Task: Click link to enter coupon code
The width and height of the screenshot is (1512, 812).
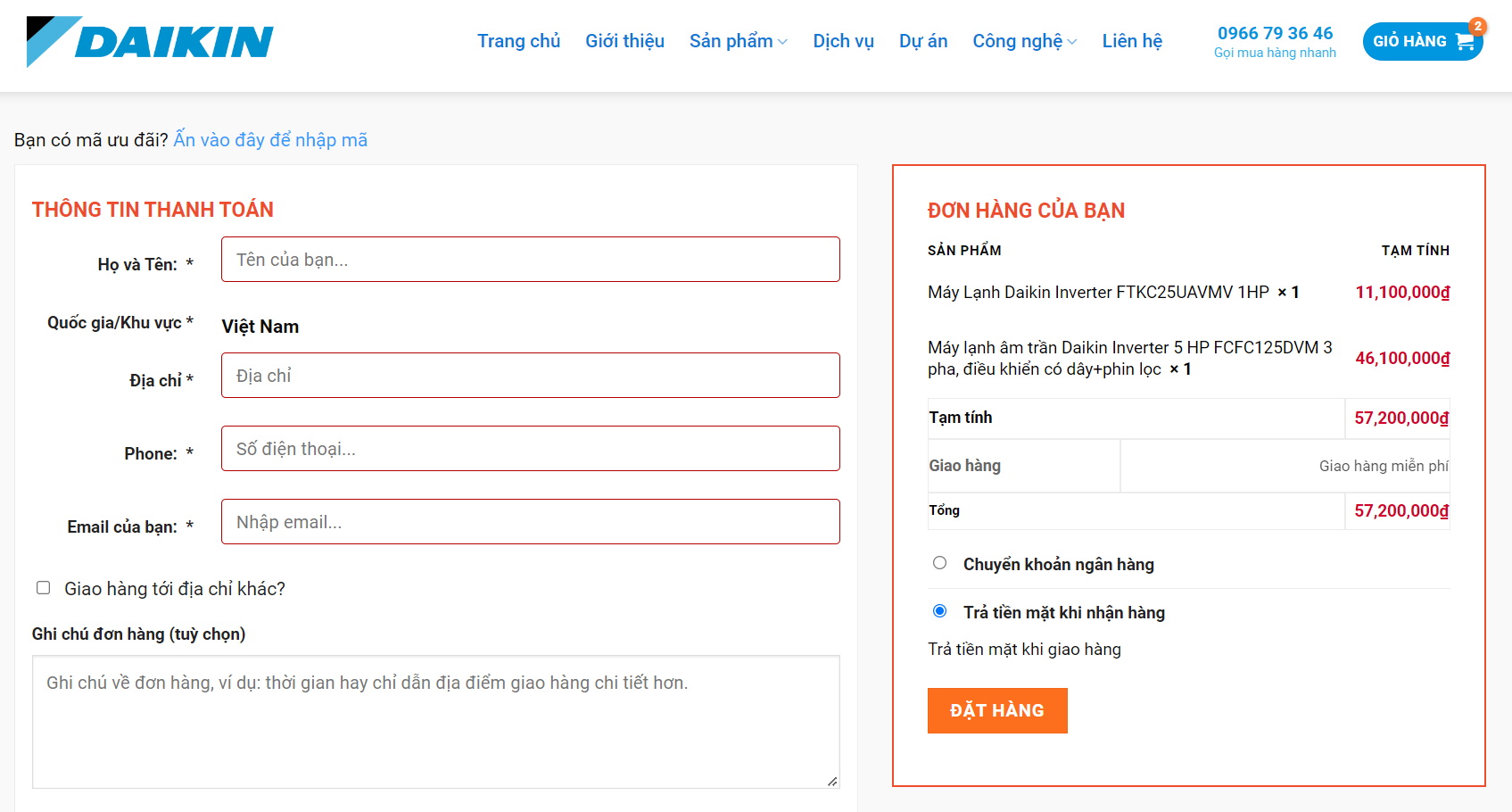Action: coord(270,140)
